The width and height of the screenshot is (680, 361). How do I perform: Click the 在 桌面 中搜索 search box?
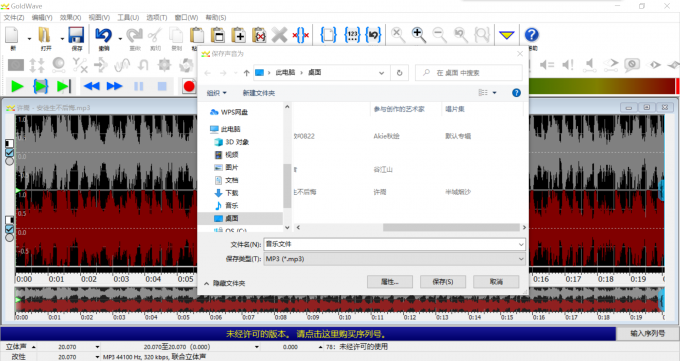click(469, 73)
